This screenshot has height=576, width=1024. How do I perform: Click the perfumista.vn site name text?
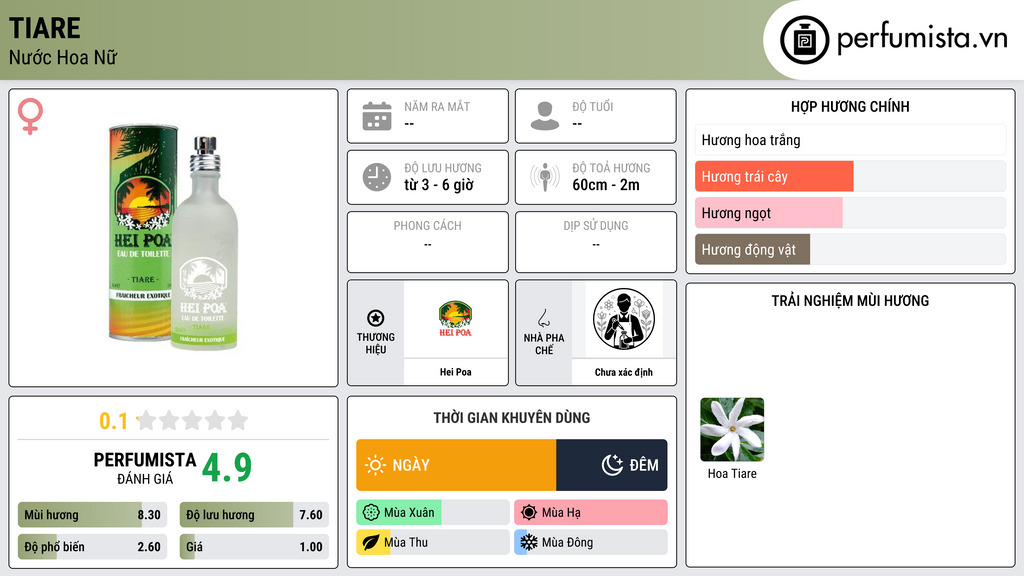pos(922,39)
